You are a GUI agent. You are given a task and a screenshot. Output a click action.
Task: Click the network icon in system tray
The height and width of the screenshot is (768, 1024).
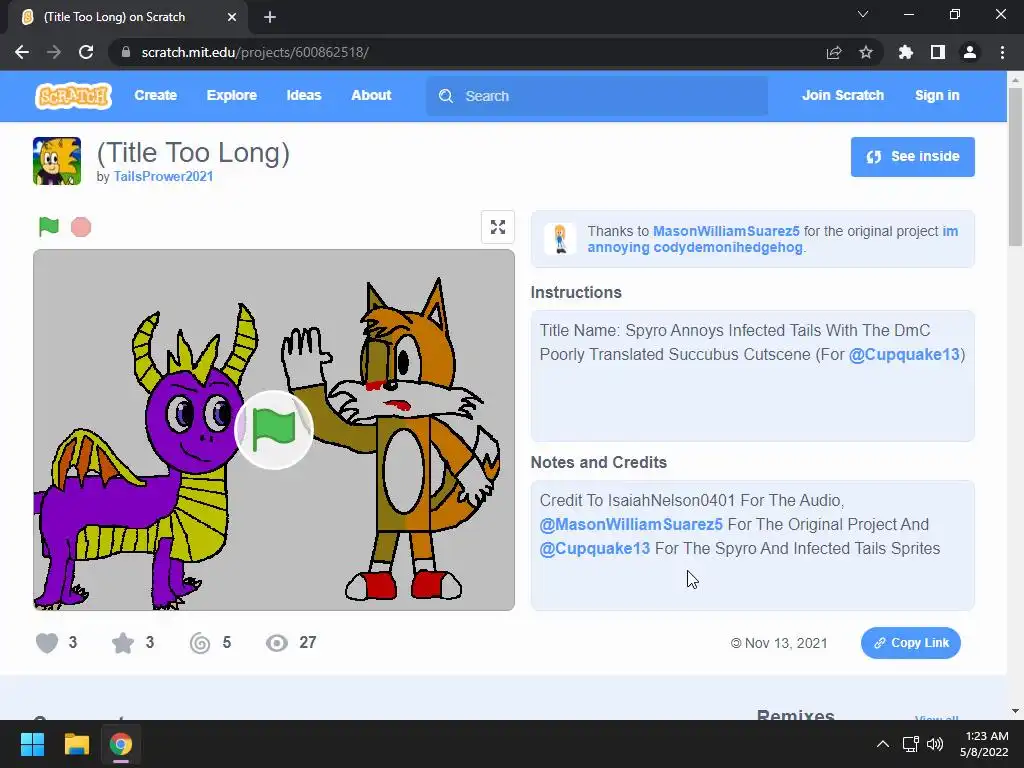[910, 744]
